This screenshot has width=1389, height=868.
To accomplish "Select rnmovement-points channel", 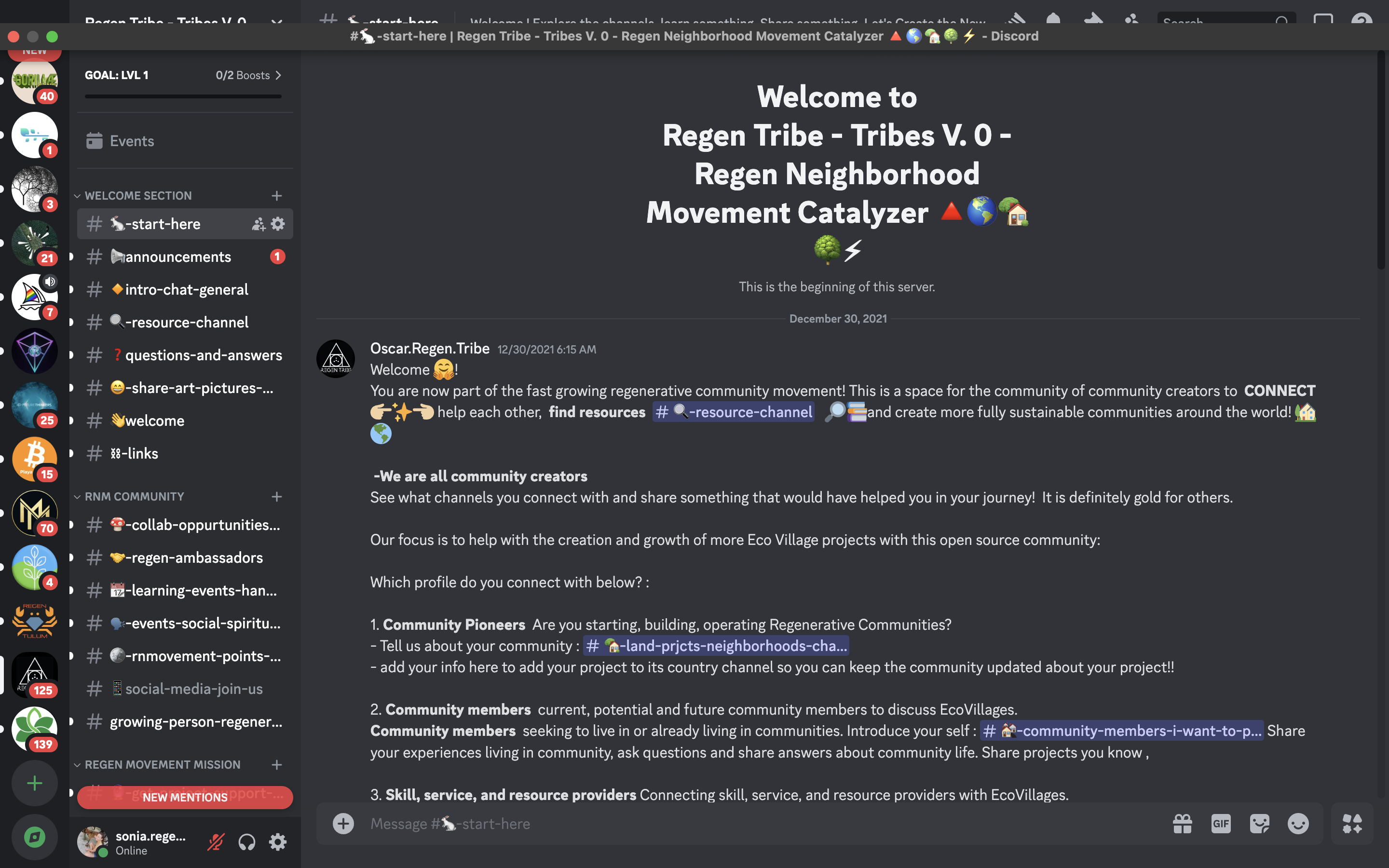I will pos(185,656).
